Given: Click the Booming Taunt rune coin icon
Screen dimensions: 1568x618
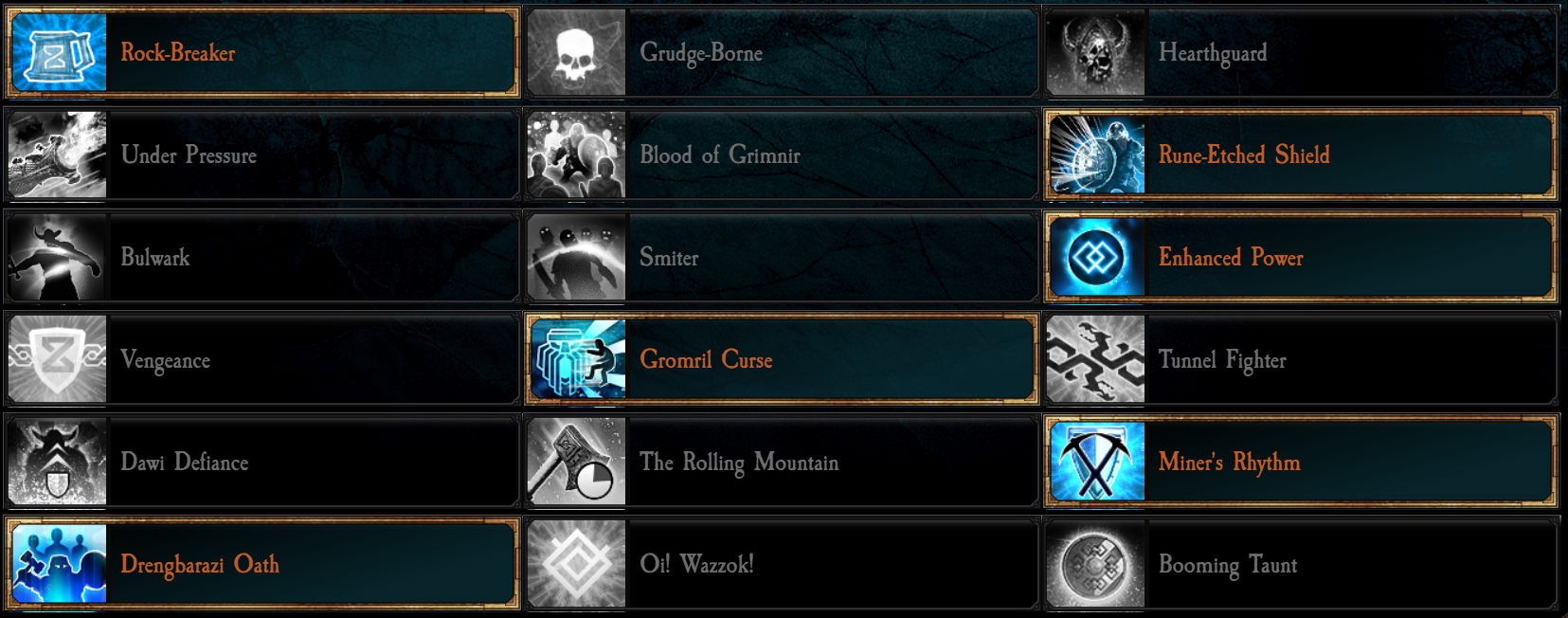Looking at the screenshot, I should coord(1096,564).
